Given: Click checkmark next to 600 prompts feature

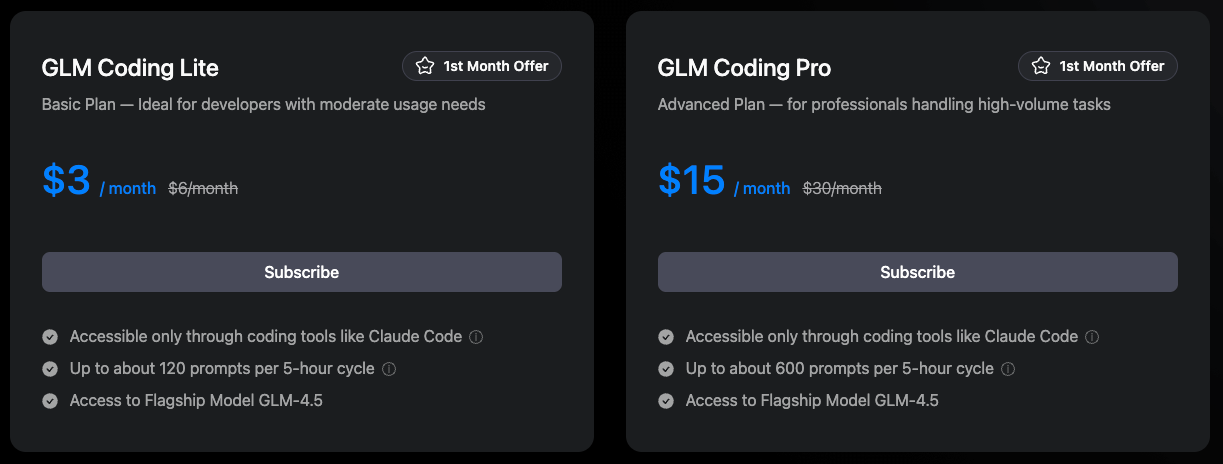Looking at the screenshot, I should [x=666, y=369].
